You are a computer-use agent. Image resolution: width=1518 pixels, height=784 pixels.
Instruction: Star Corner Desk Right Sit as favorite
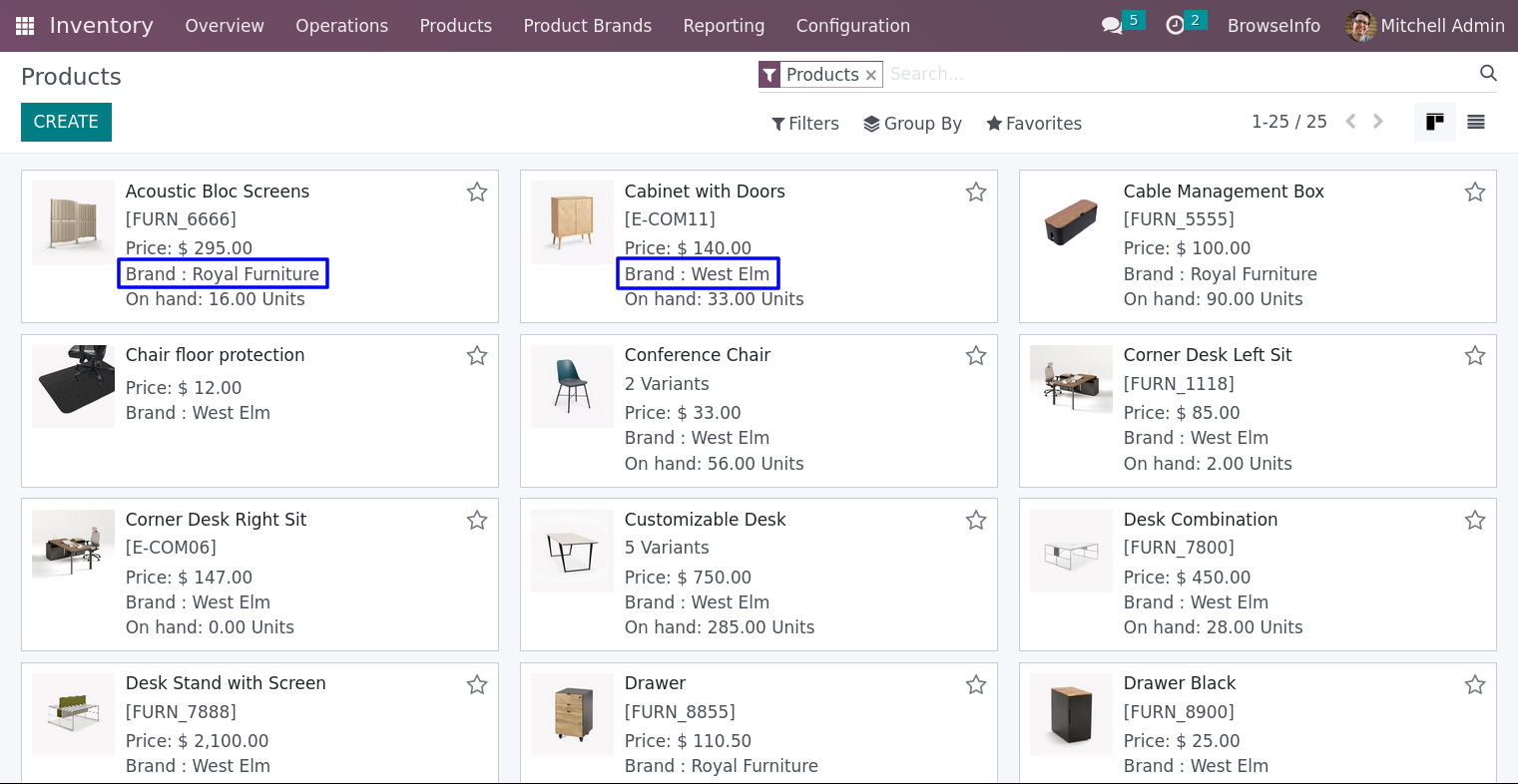coord(477,520)
